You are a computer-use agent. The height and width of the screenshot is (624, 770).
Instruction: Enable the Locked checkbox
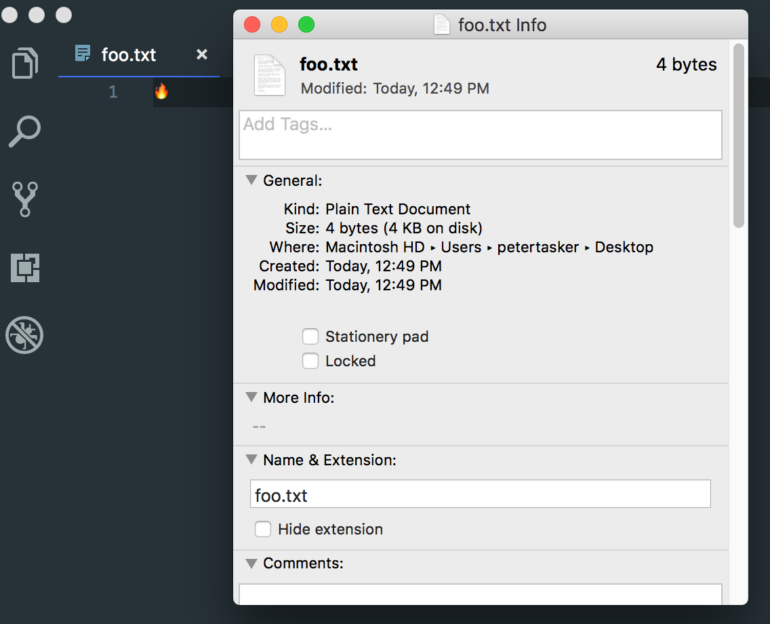(311, 361)
